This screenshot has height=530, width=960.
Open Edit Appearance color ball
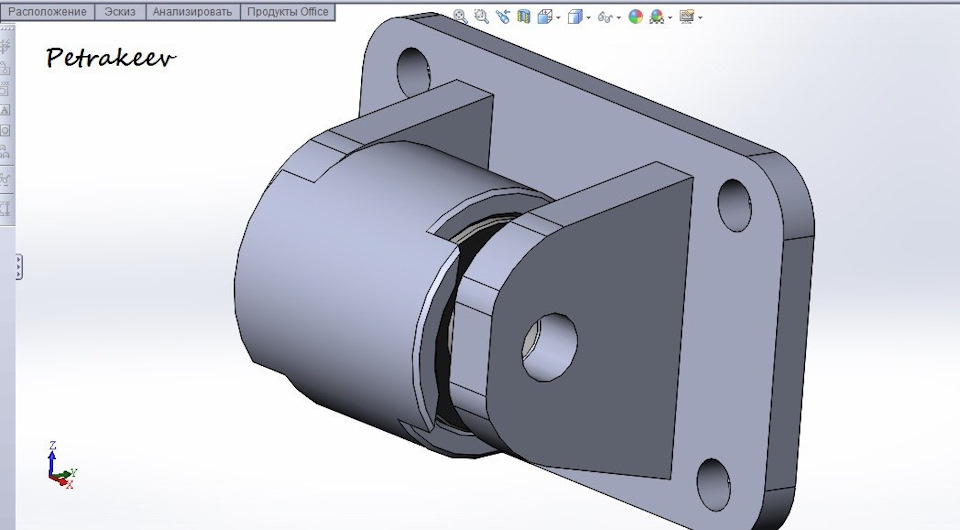pos(636,17)
